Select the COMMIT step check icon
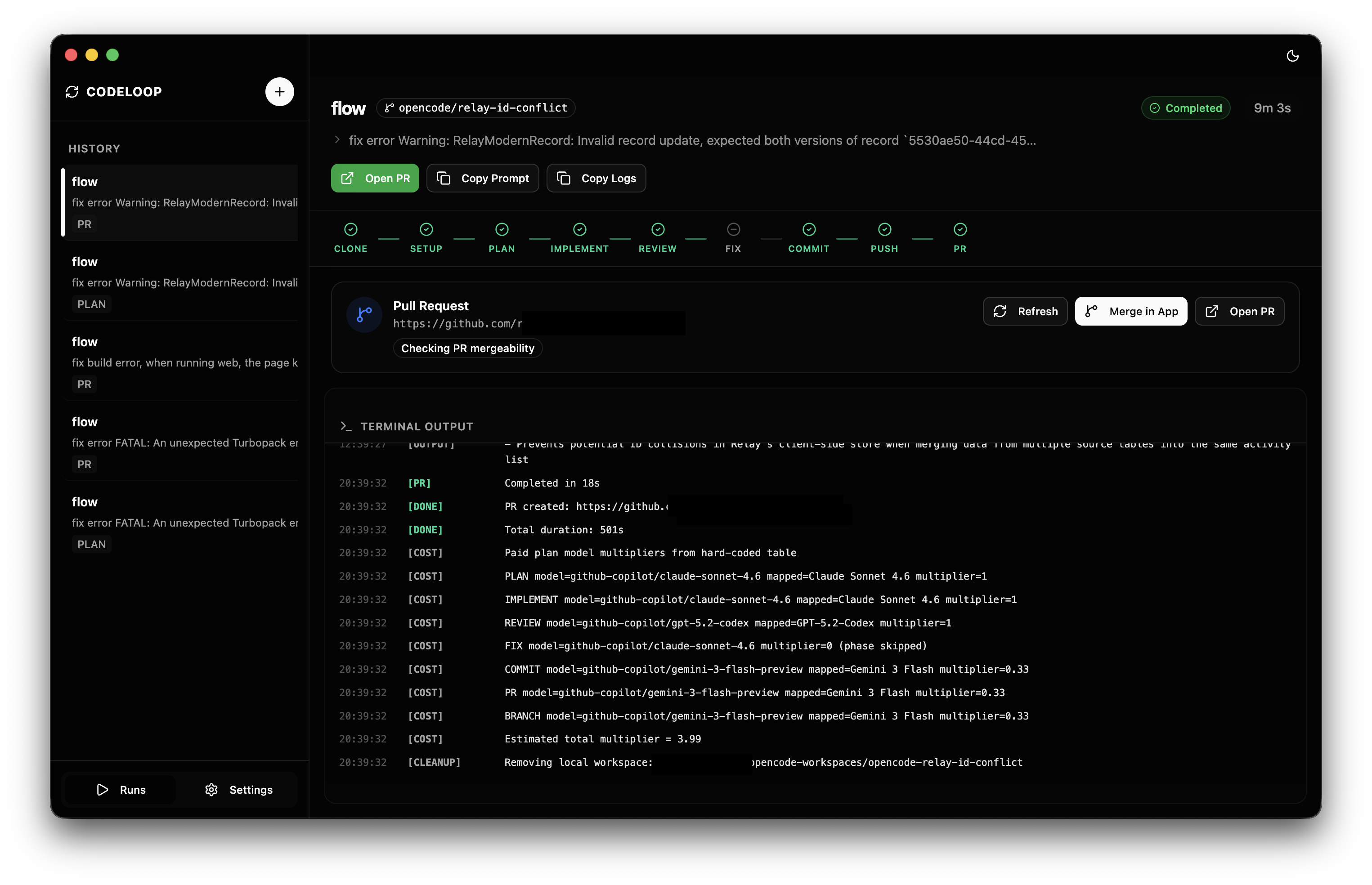 [x=809, y=229]
